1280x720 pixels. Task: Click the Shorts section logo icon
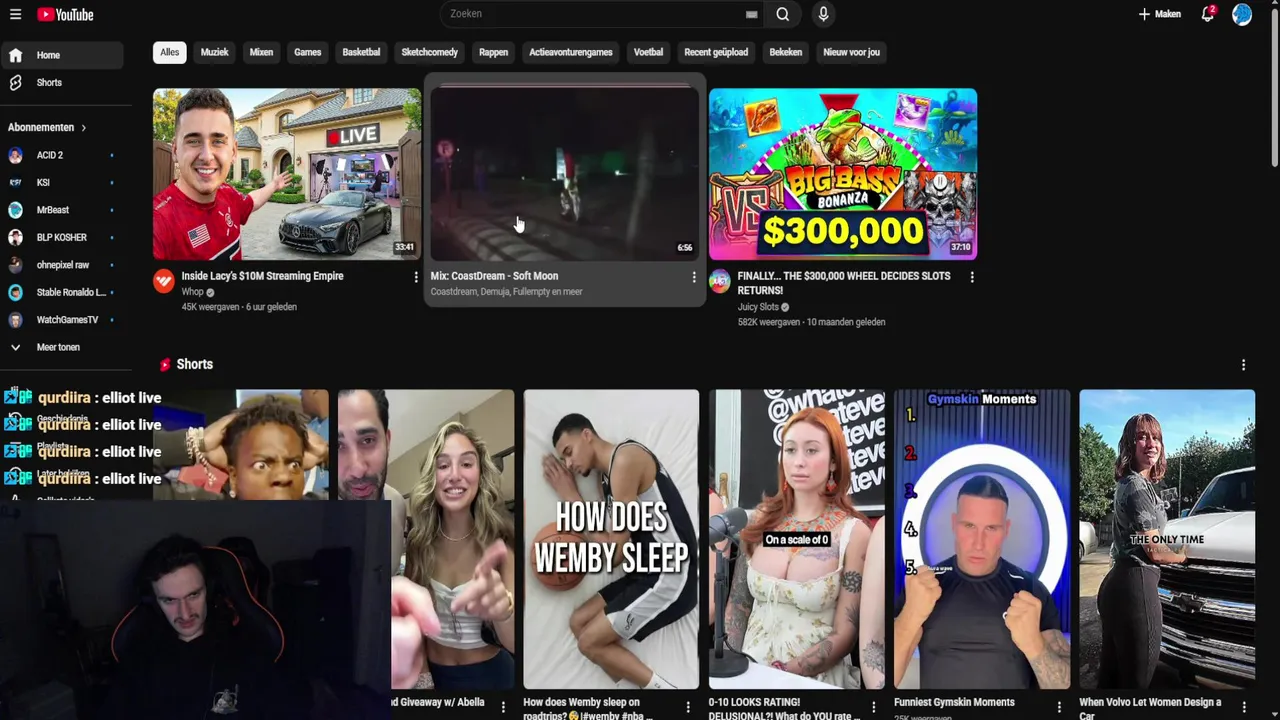point(165,365)
